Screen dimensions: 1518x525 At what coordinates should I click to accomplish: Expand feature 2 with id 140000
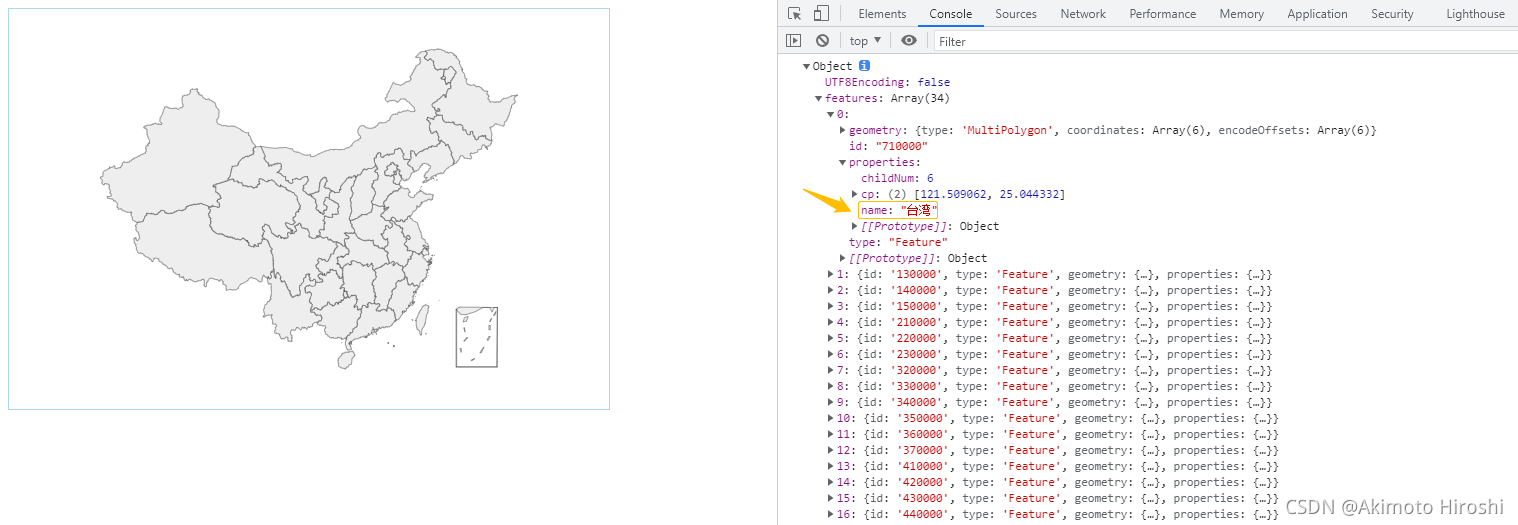pyautogui.click(x=831, y=290)
